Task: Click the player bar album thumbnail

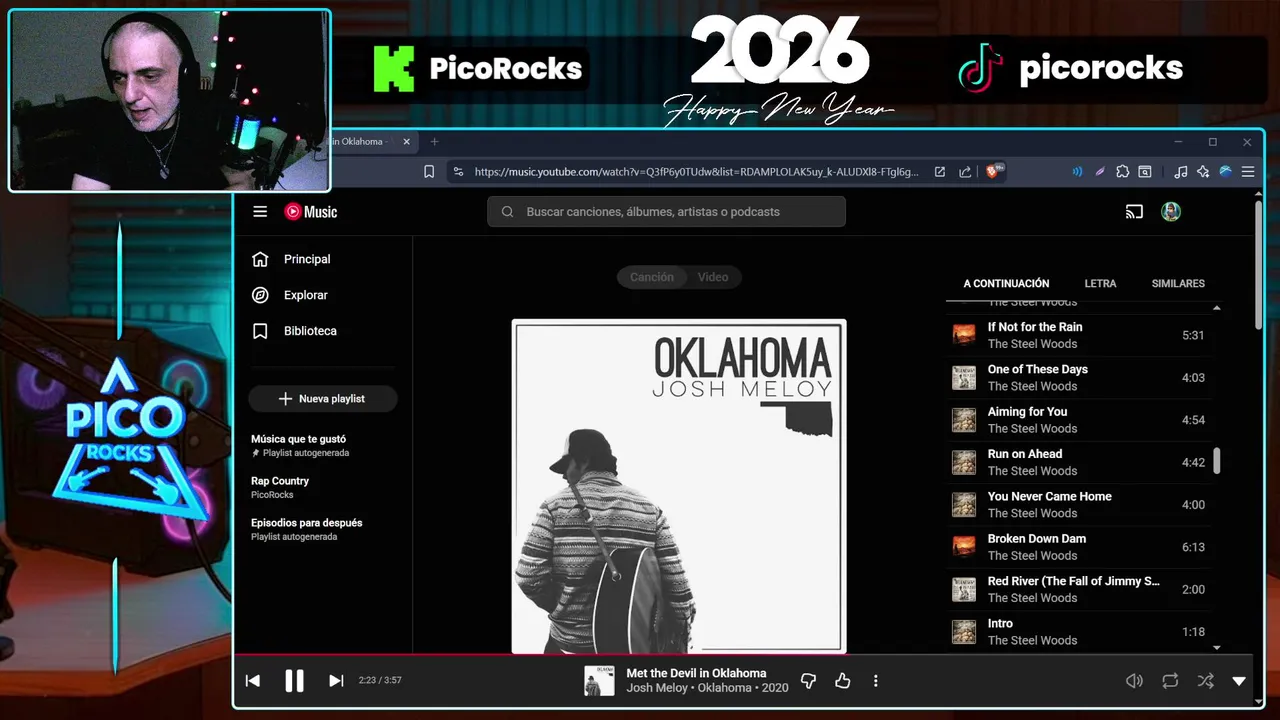Action: pyautogui.click(x=599, y=681)
